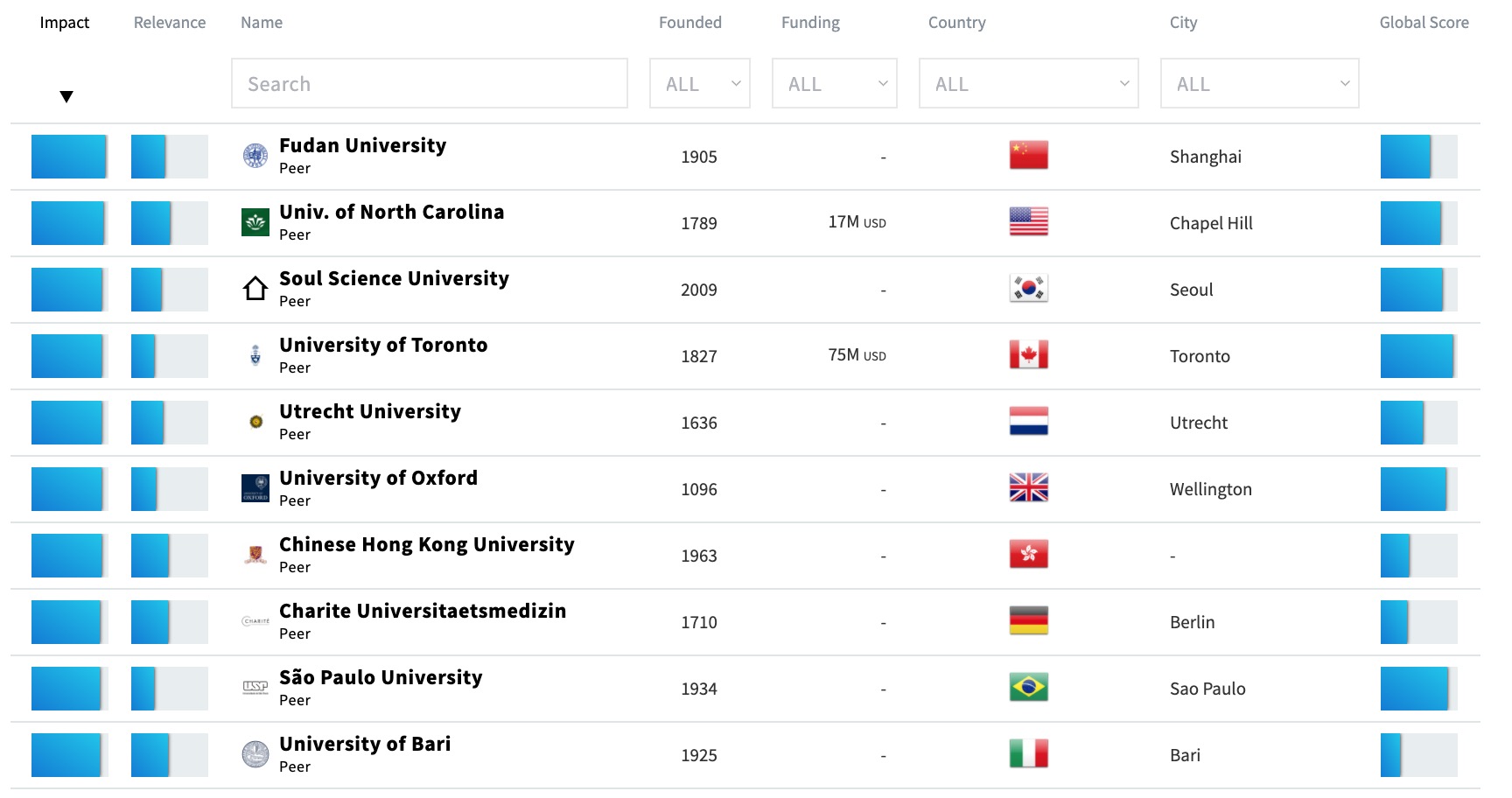Expand the Country filter dropdown
The height and width of the screenshot is (798, 1512).
(1029, 84)
